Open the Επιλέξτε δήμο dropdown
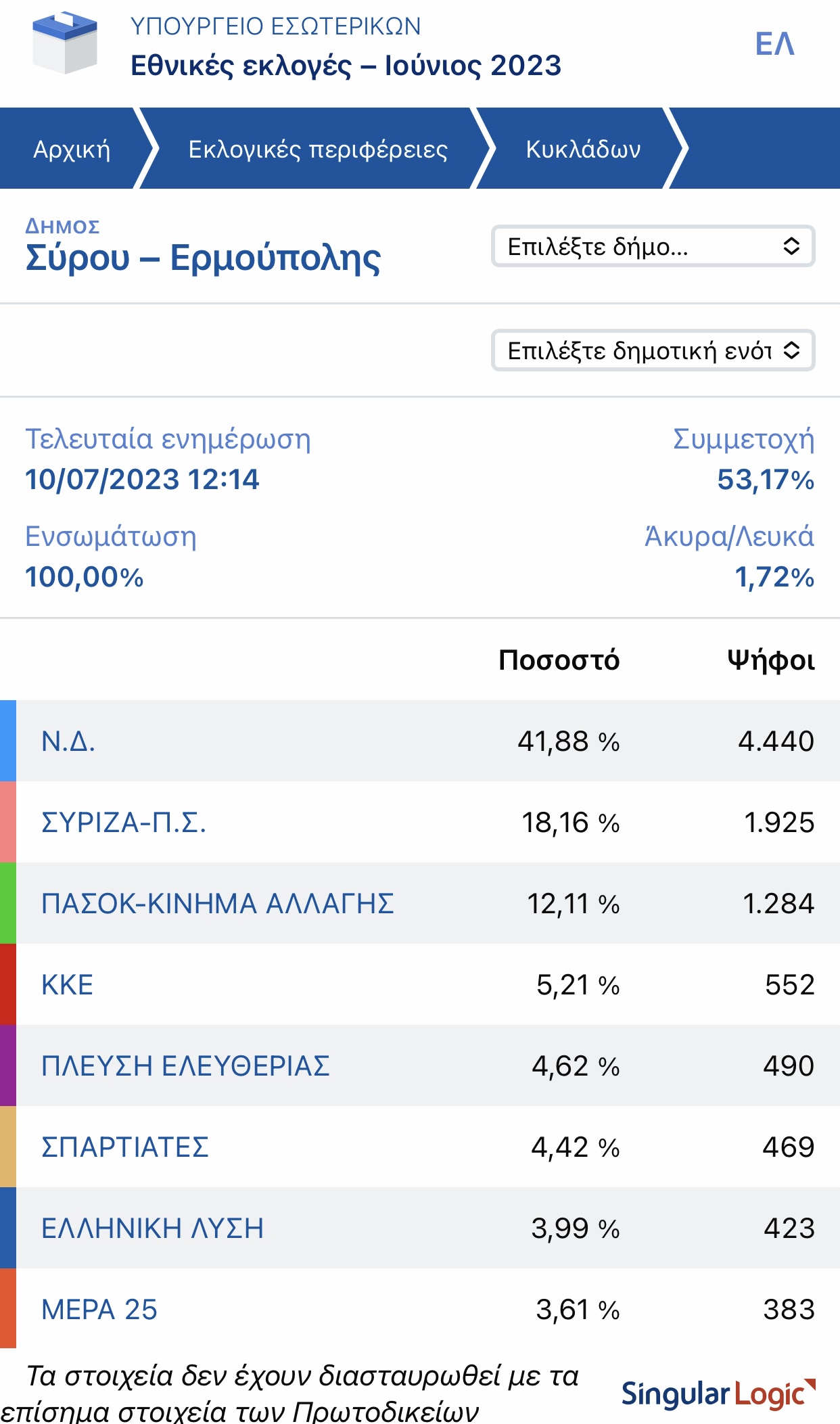840x1424 pixels. click(x=653, y=246)
